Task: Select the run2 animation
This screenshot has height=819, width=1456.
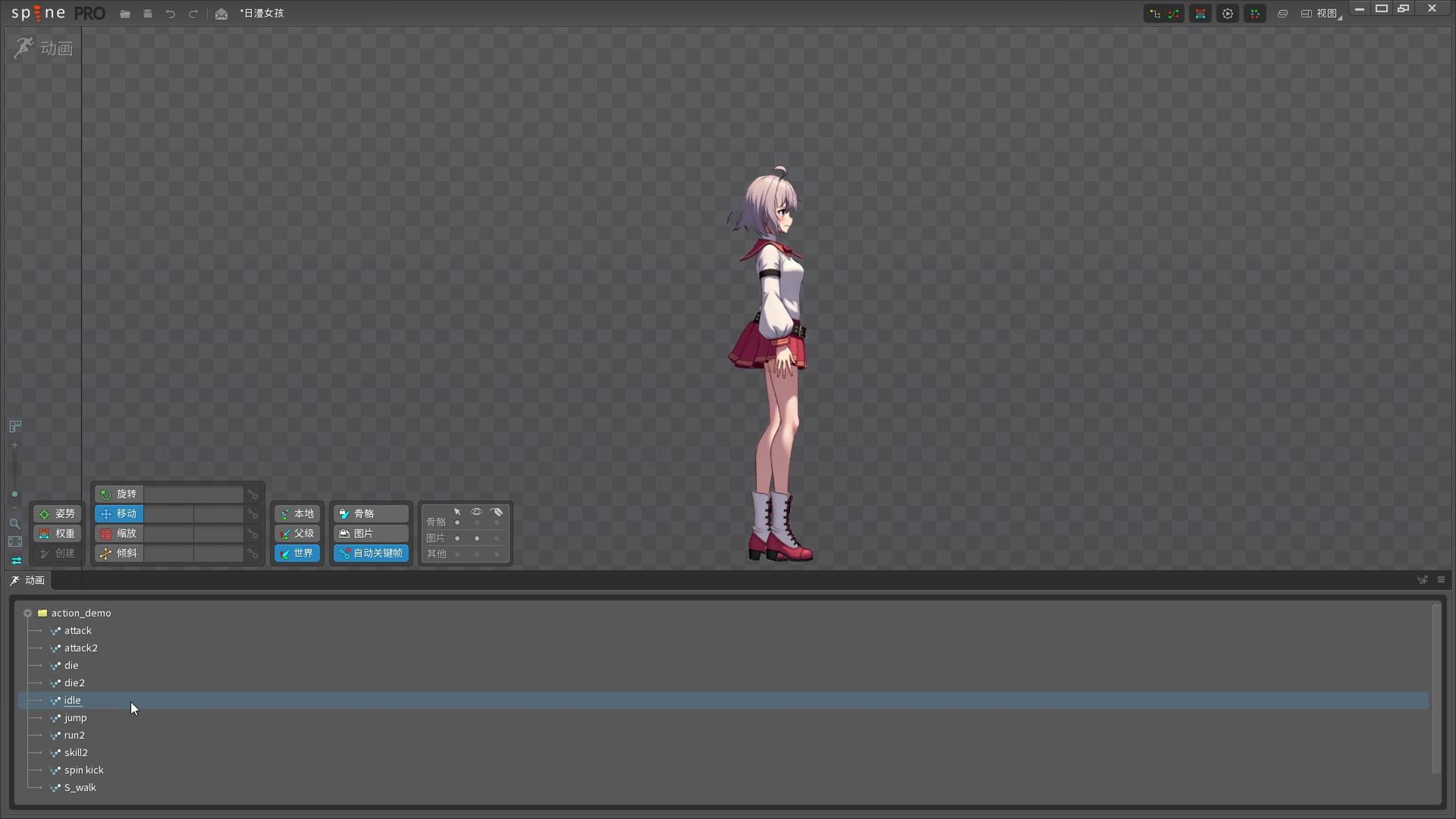Action: pyautogui.click(x=74, y=736)
